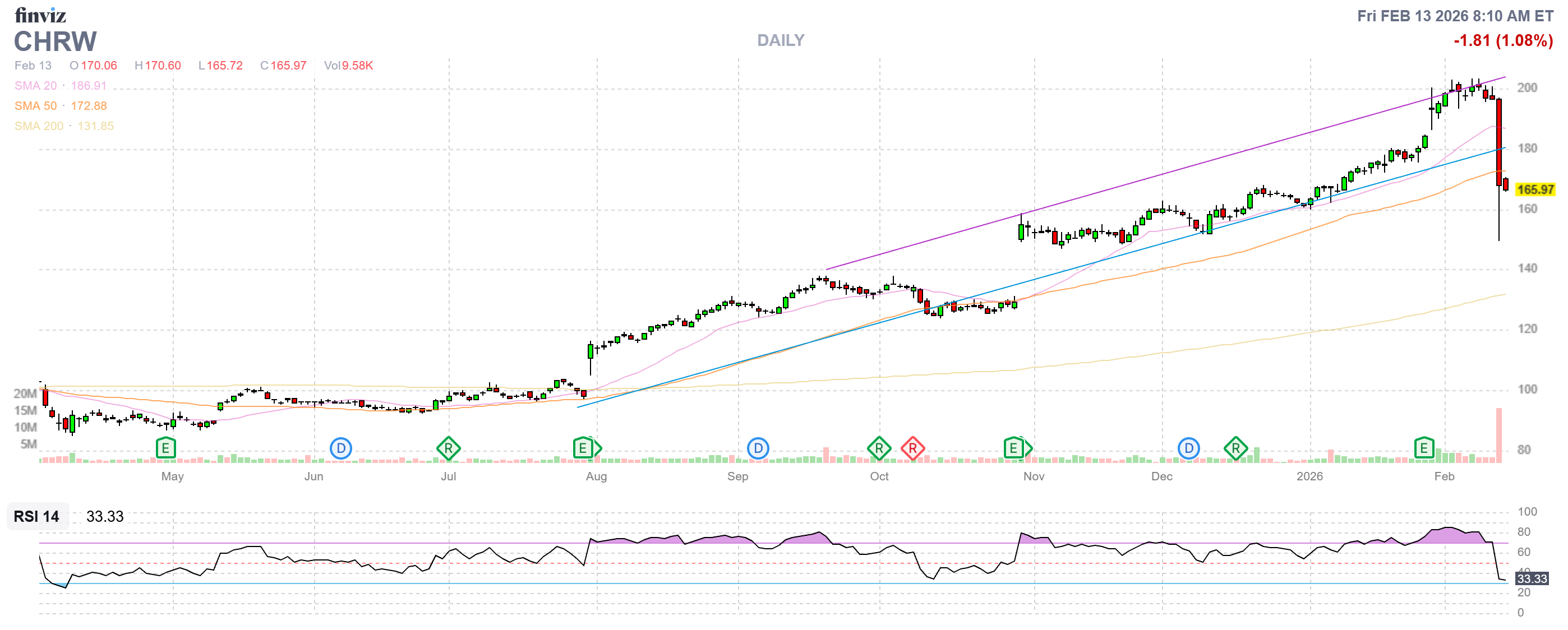This screenshot has height=630, width=1568.
Task: Click the SMA 200 legend label
Action: pyautogui.click(x=38, y=126)
